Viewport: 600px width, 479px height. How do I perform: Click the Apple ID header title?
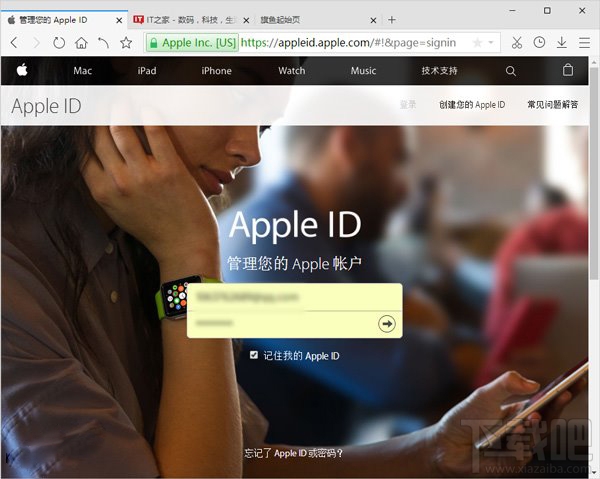tap(46, 106)
